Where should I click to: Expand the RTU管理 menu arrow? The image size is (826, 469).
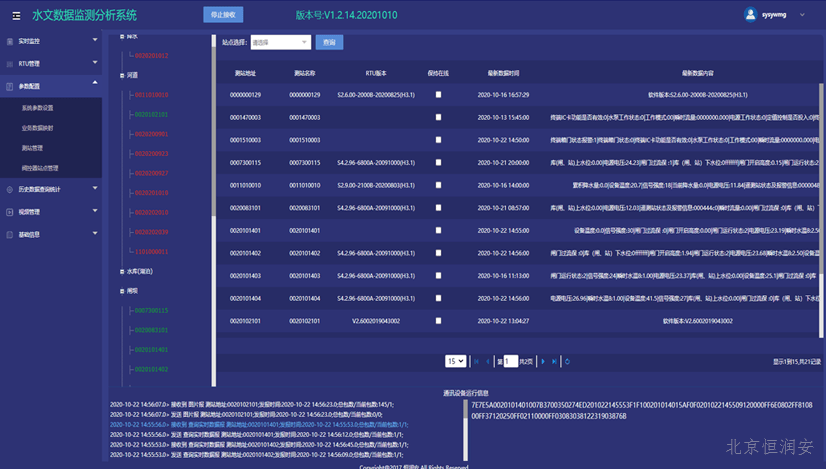click(95, 62)
